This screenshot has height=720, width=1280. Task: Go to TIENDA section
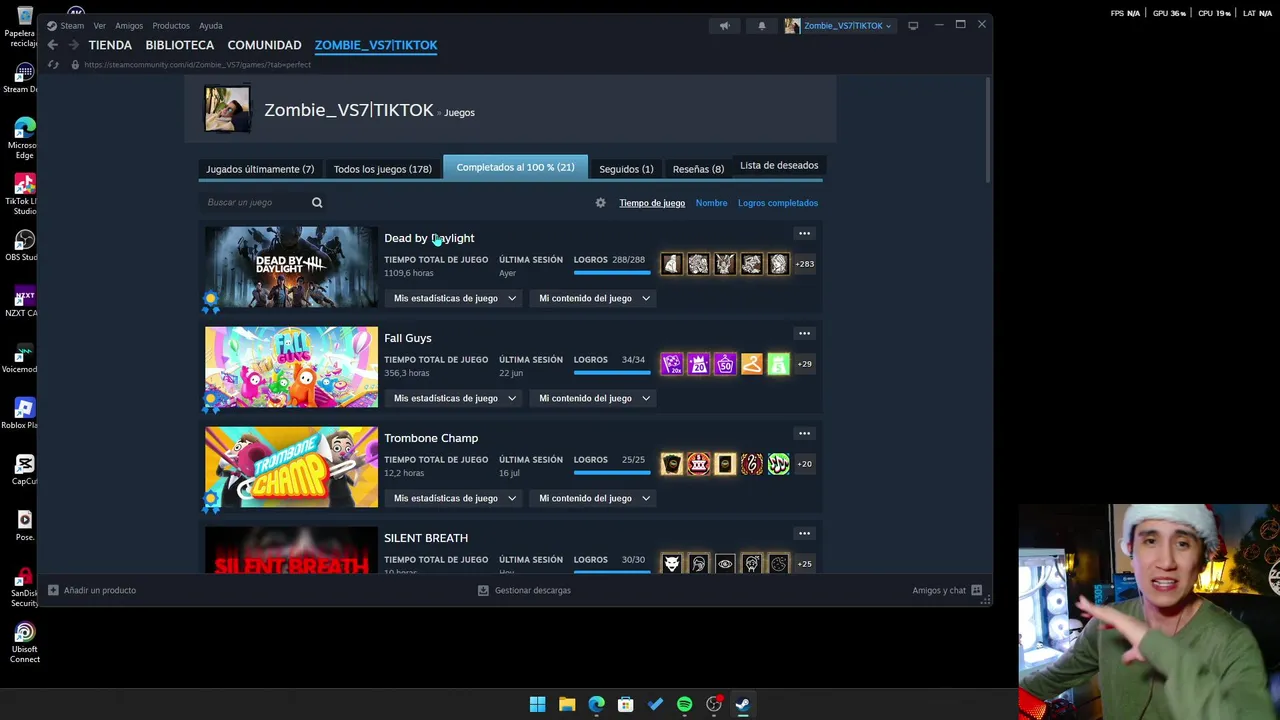[x=110, y=45]
